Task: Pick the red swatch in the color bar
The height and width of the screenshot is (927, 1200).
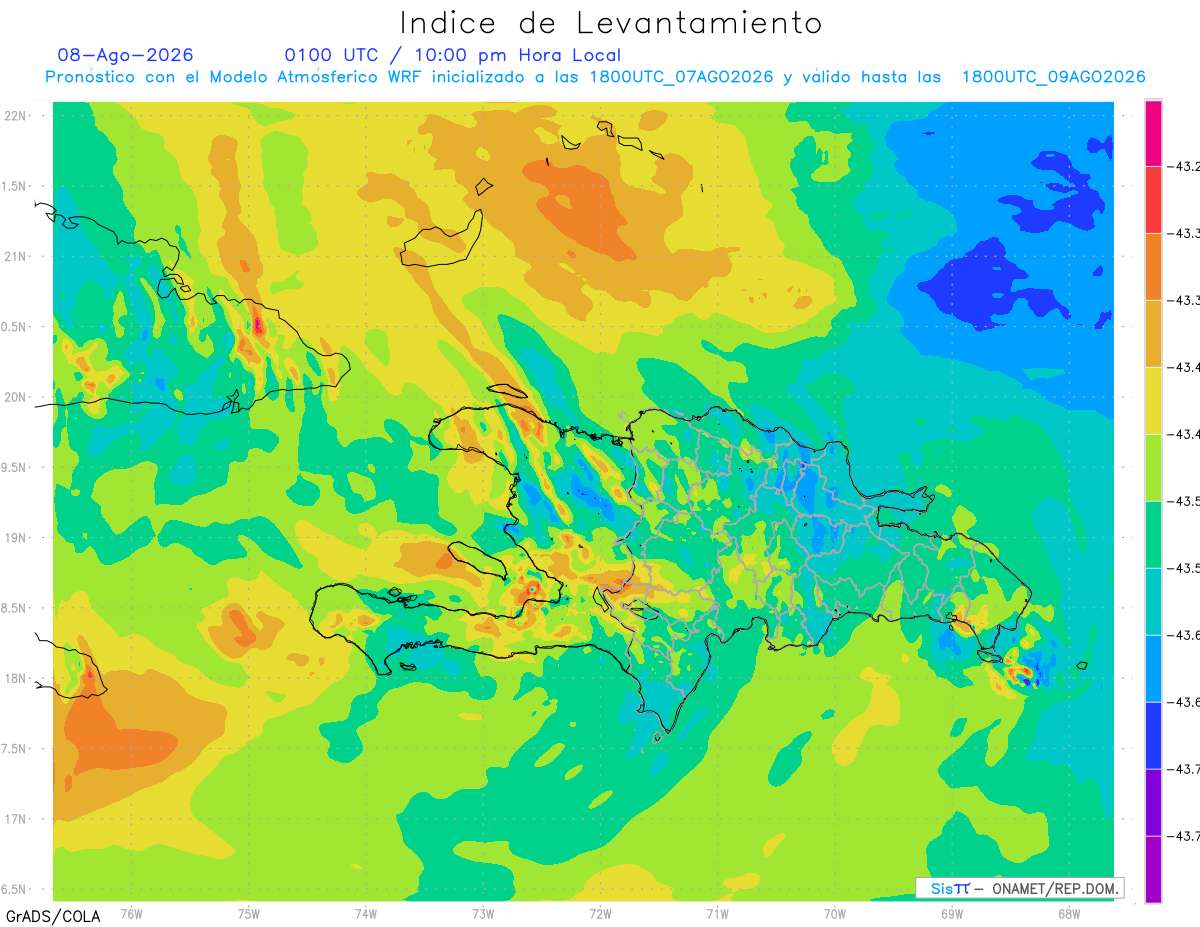Action: click(x=1153, y=200)
